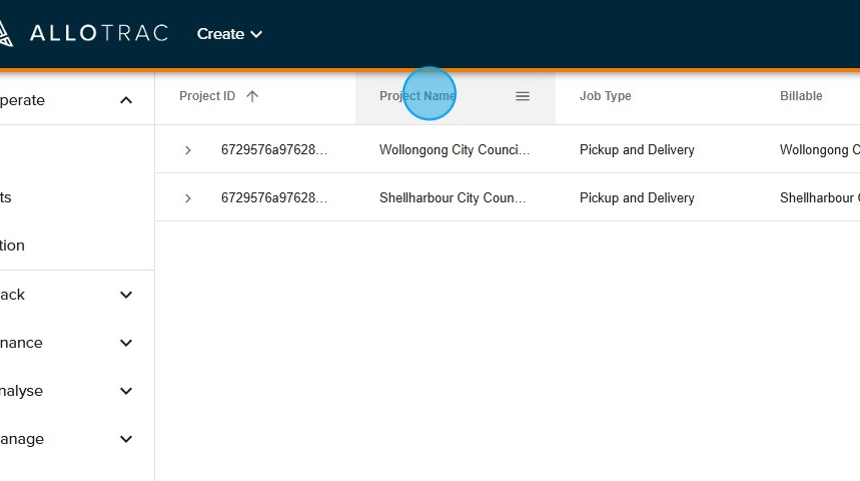Image resolution: width=860 pixels, height=481 pixels.
Task: Select the Wollongong City Council project name cell
Action: pyautogui.click(x=454, y=150)
